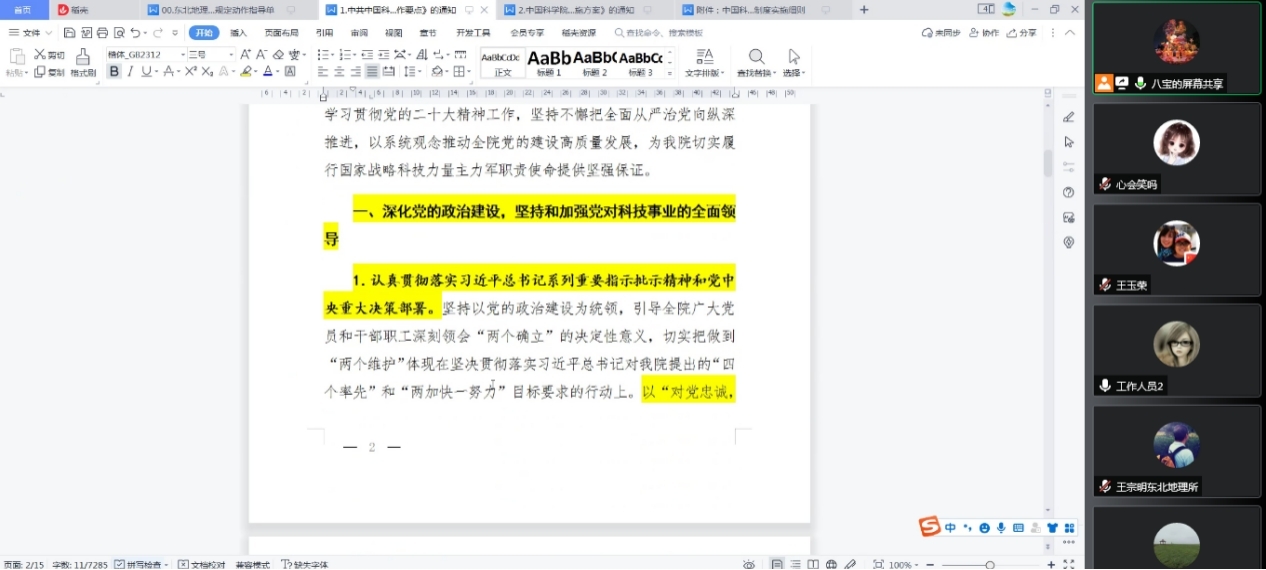Switch to the 插入 ribbon tab
Viewport: 1266px width, 570px height.
pos(238,33)
